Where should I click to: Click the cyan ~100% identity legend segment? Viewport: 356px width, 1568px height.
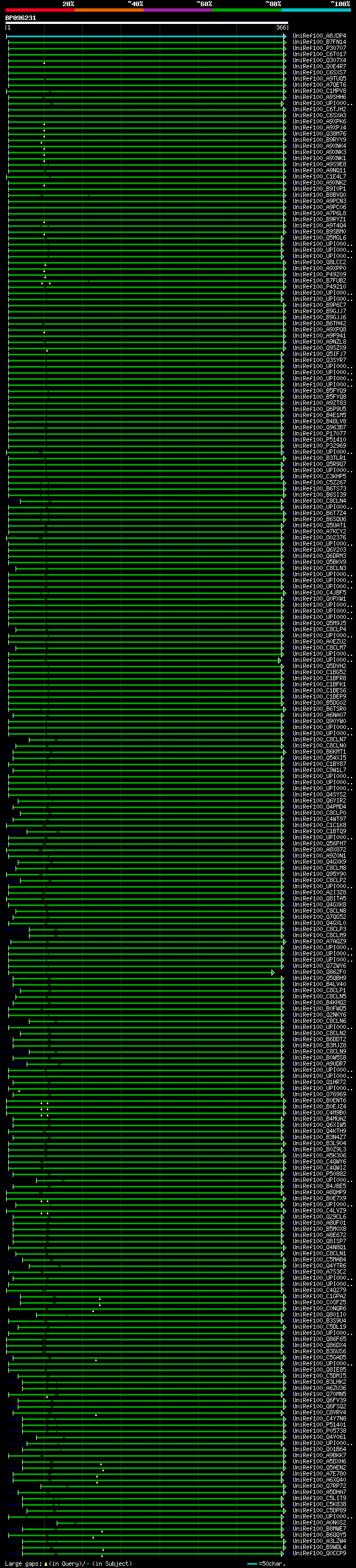click(316, 11)
